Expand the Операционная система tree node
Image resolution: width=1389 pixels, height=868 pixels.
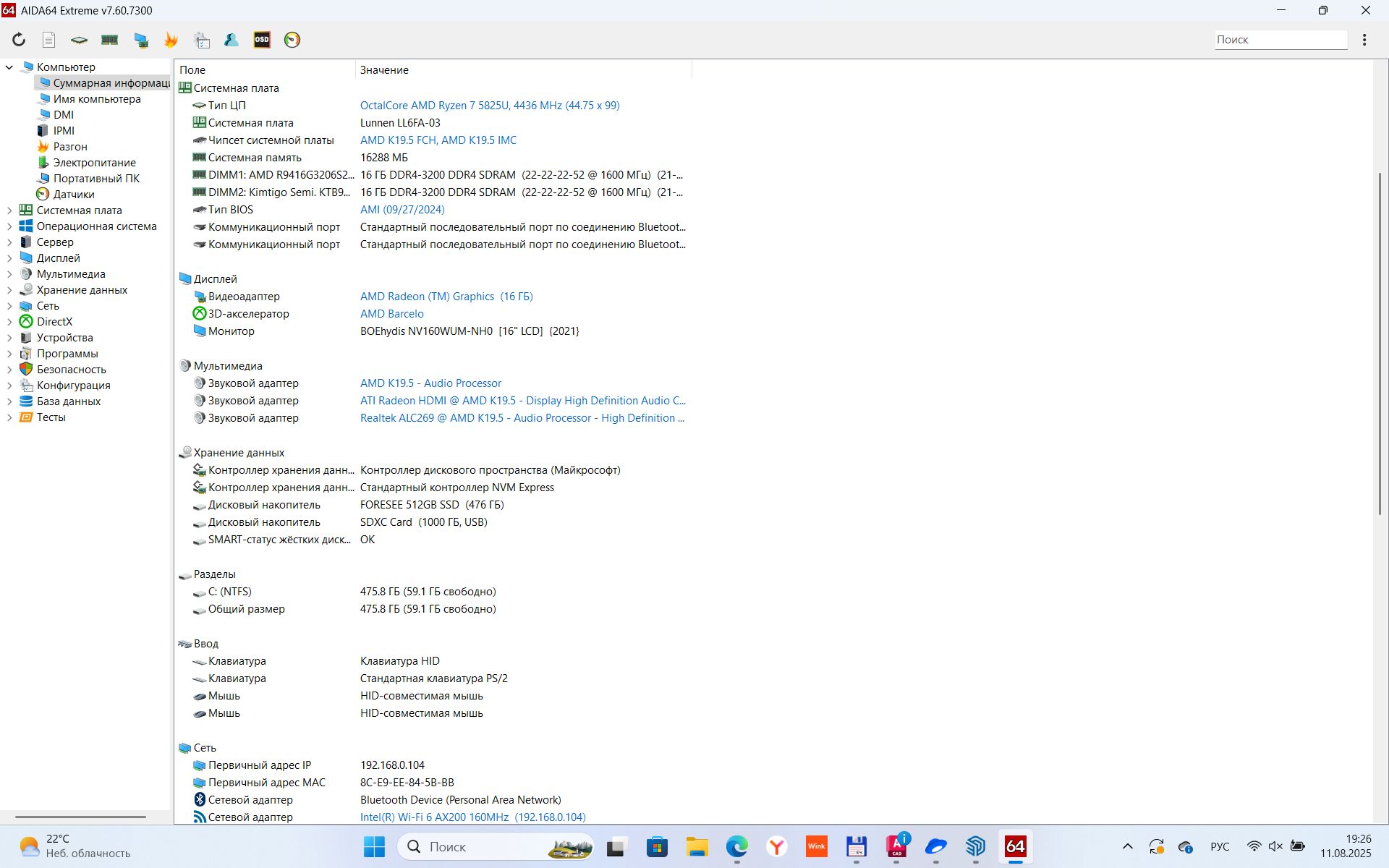[x=9, y=226]
